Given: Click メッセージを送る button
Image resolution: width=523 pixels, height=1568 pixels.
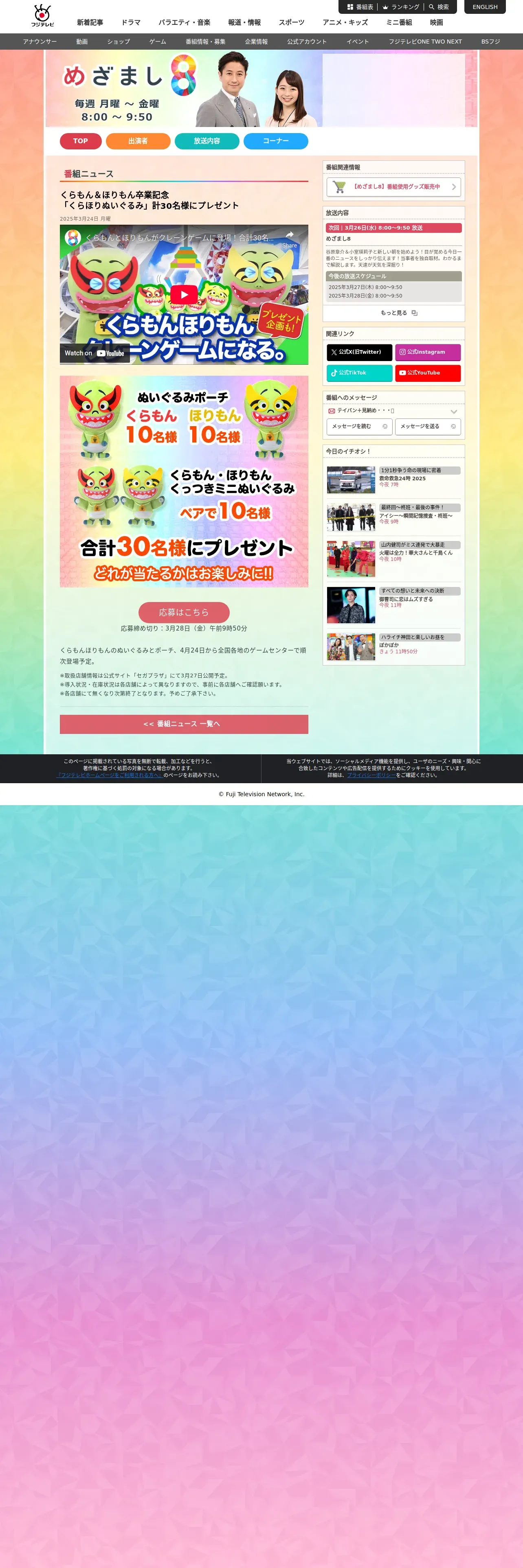Looking at the screenshot, I should (428, 427).
